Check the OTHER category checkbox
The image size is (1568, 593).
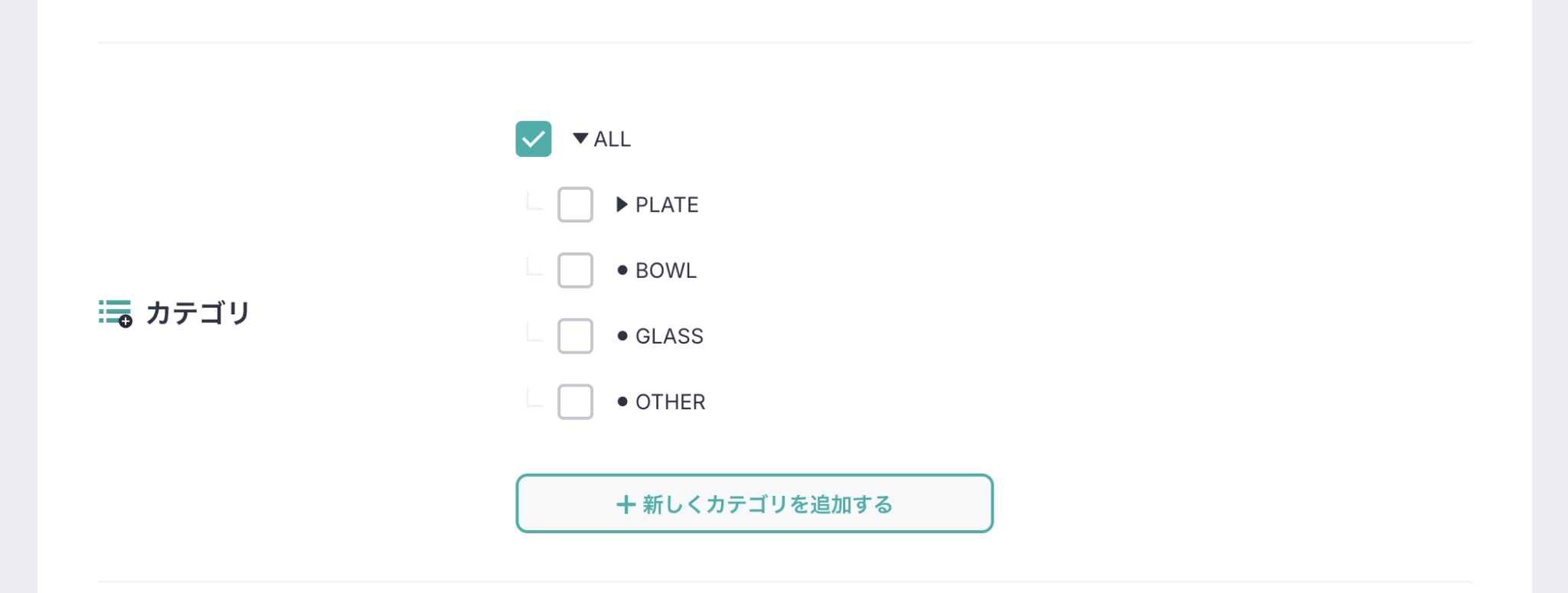575,402
